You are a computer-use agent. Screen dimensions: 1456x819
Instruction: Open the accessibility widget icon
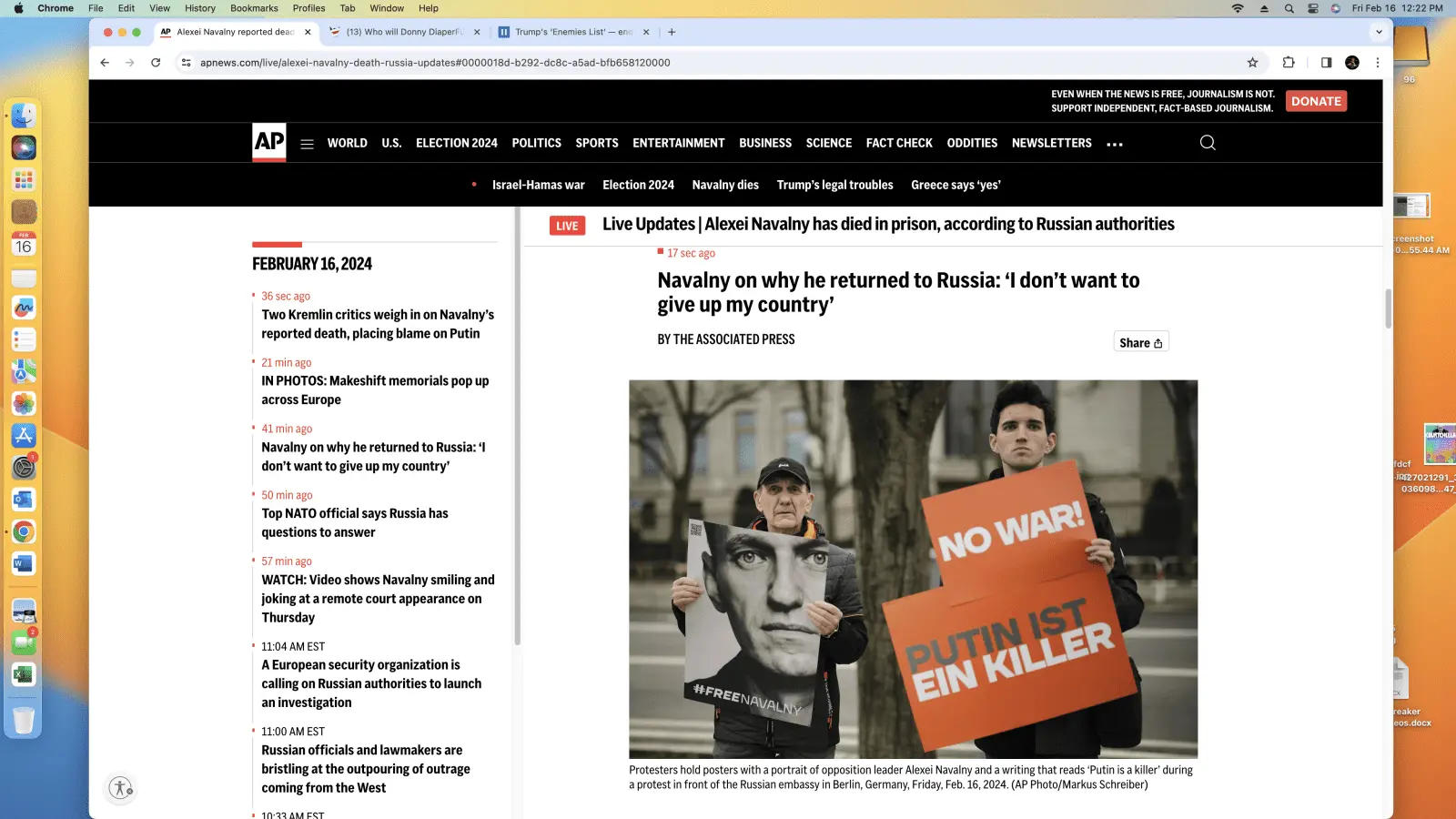[121, 787]
